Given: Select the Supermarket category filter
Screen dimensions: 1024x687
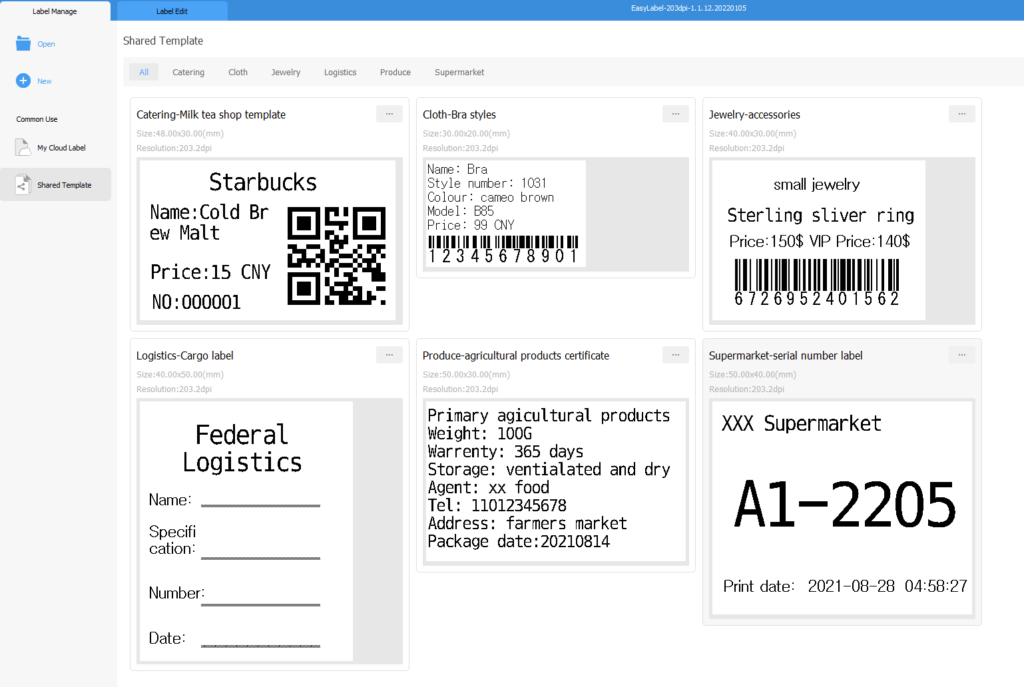Looking at the screenshot, I should [459, 72].
